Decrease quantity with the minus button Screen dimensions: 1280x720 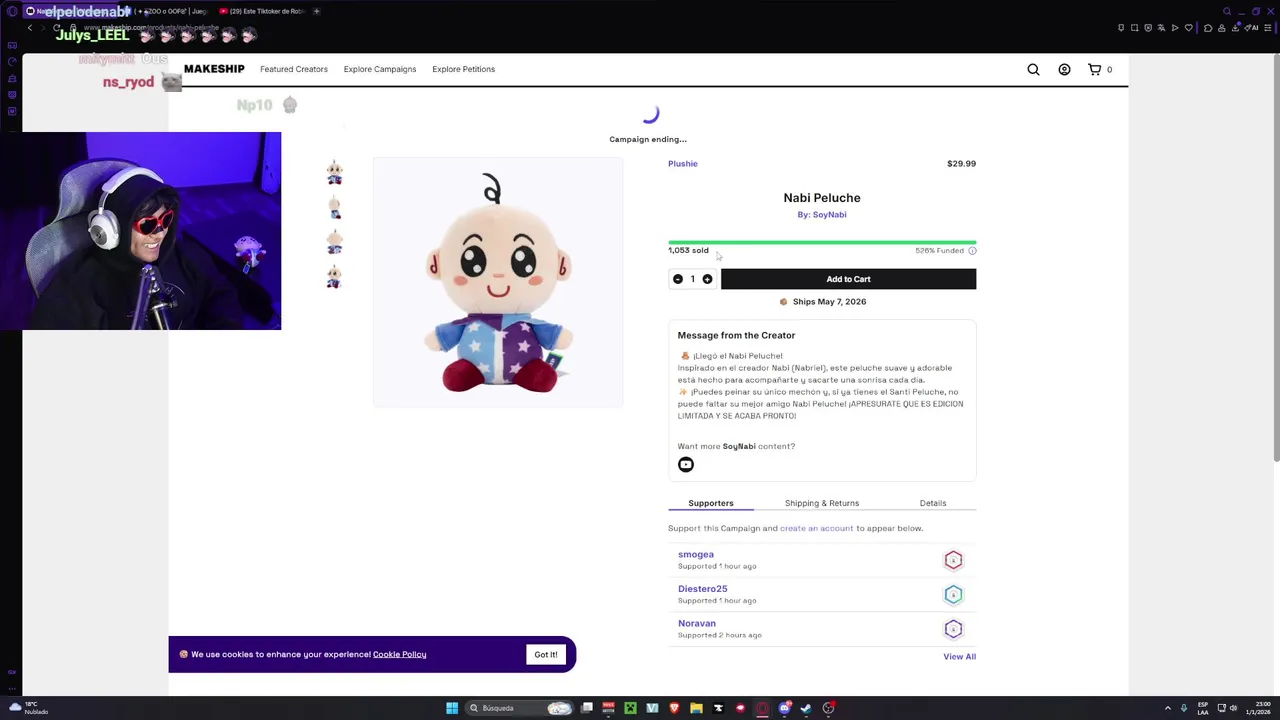tap(678, 279)
